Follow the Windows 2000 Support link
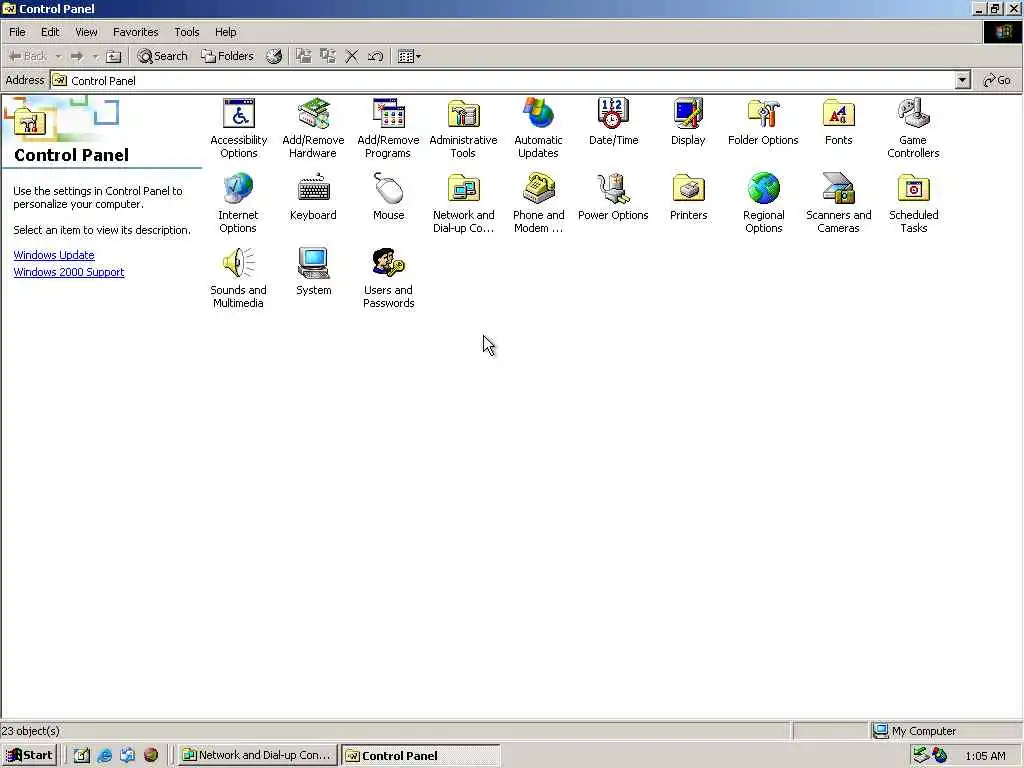The width and height of the screenshot is (1024, 768). coord(69,272)
